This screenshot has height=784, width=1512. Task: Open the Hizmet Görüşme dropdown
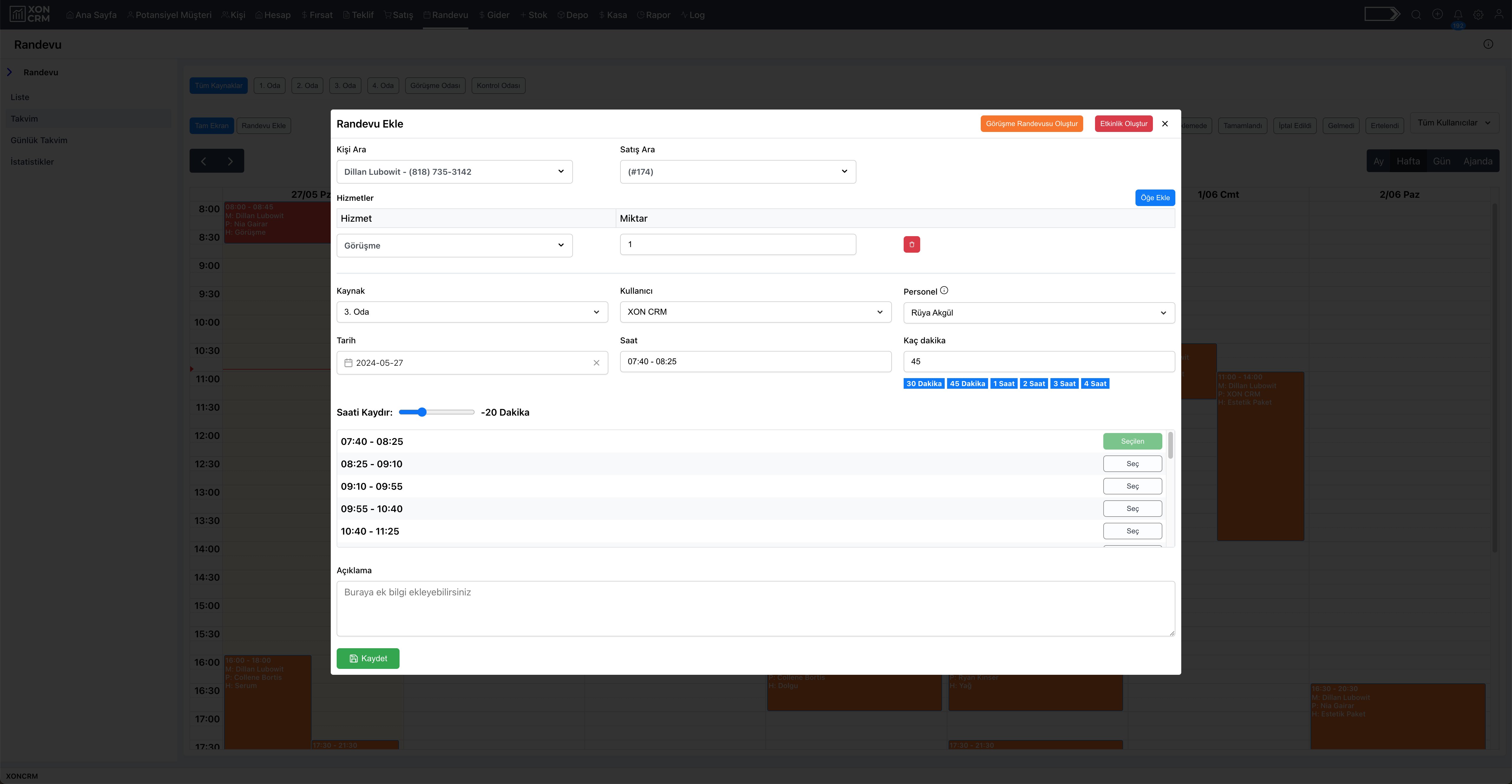click(454, 245)
